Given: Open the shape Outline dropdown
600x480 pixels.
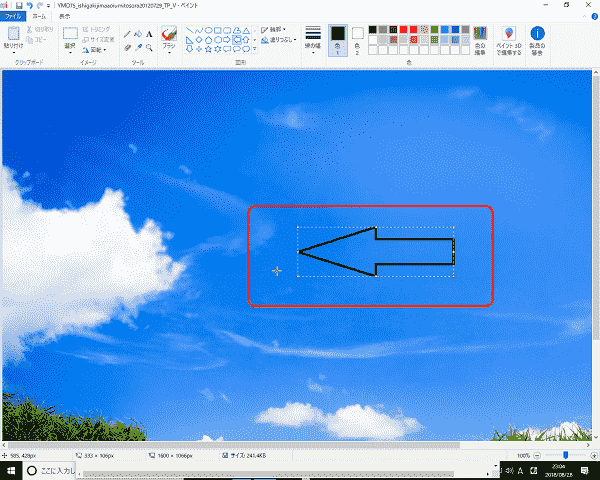Looking at the screenshot, I should coord(274,29).
